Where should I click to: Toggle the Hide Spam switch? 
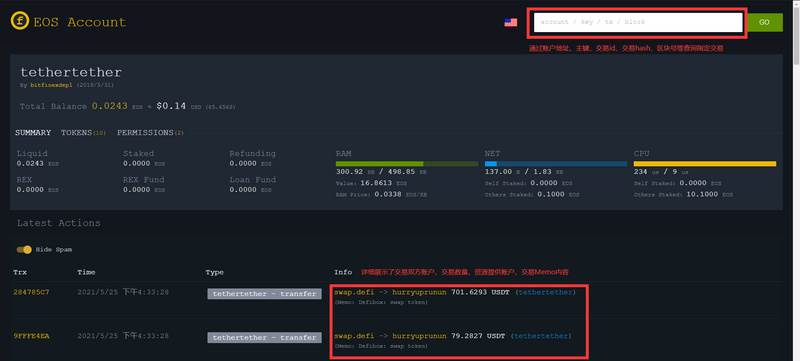[24, 250]
